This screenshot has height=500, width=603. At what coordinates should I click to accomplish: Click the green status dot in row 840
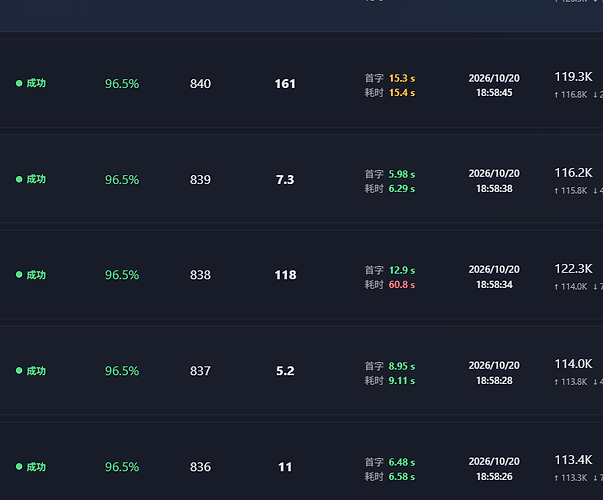pyautogui.click(x=19, y=83)
